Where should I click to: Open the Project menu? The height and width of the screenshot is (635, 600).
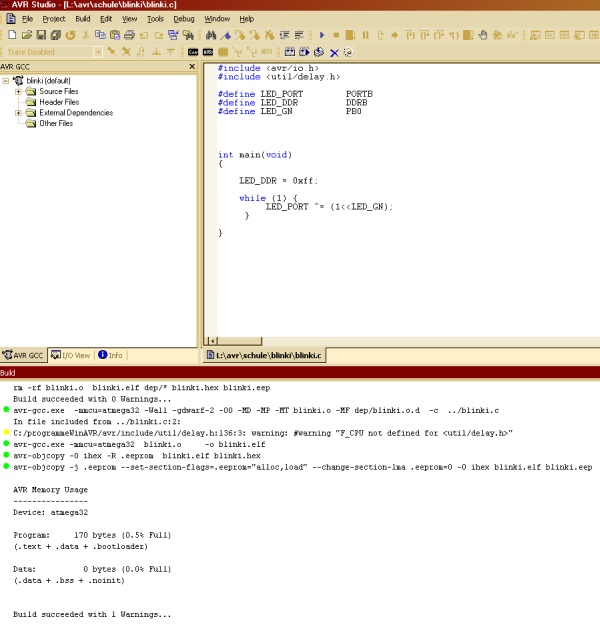[x=54, y=19]
